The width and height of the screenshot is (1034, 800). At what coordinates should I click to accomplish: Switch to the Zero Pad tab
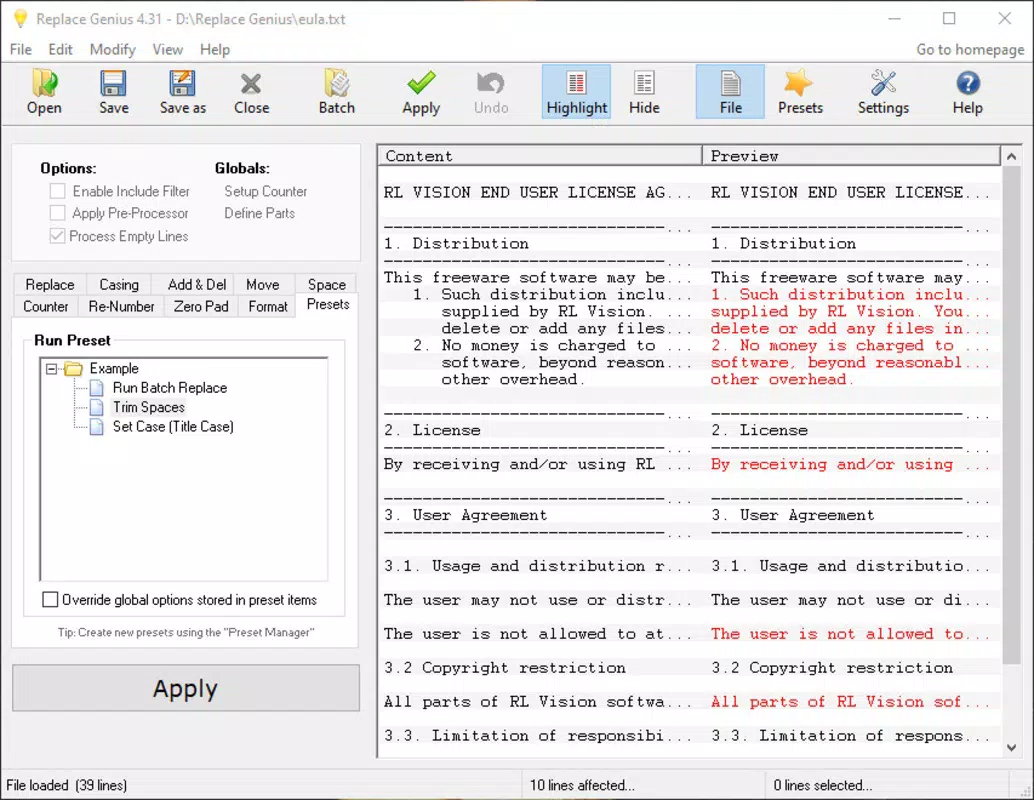click(201, 307)
